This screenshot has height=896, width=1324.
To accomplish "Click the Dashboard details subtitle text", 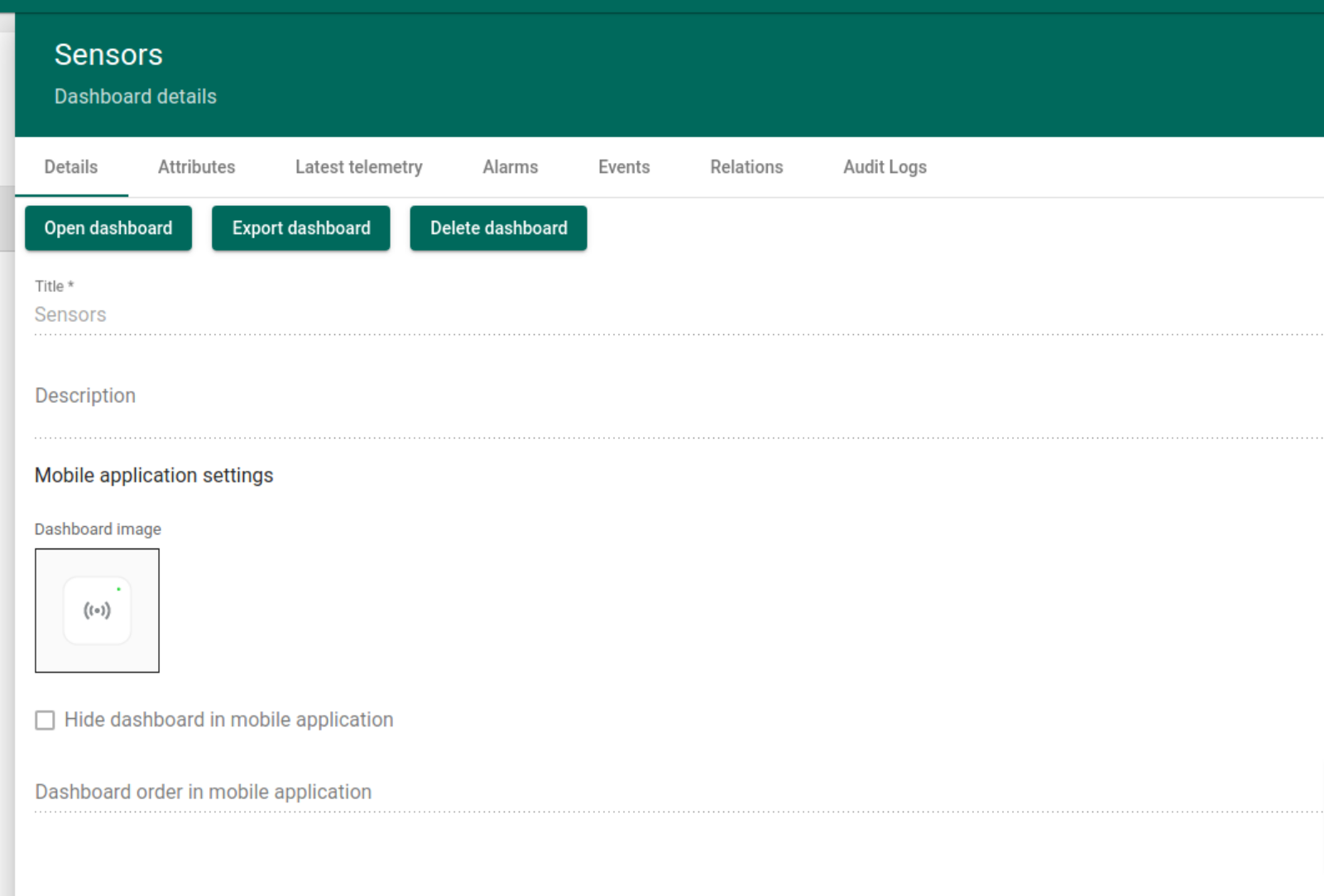I will click(x=136, y=97).
